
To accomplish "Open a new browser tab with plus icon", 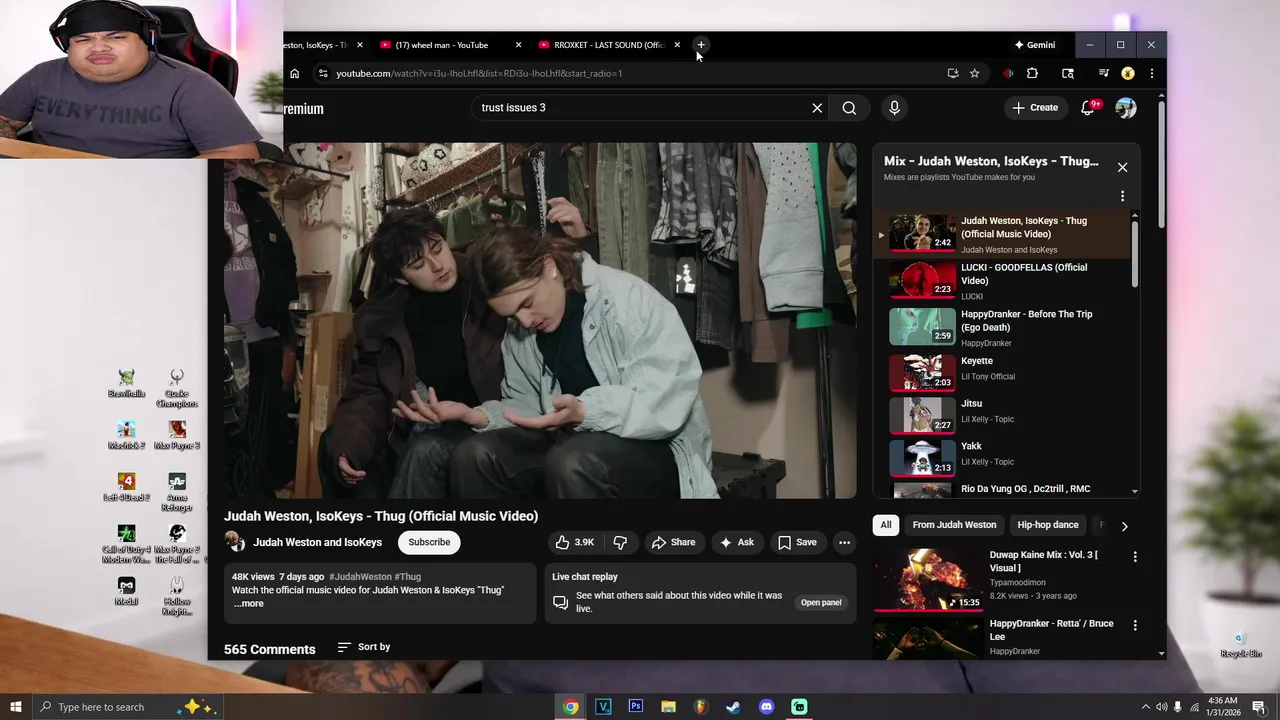I will point(701,45).
